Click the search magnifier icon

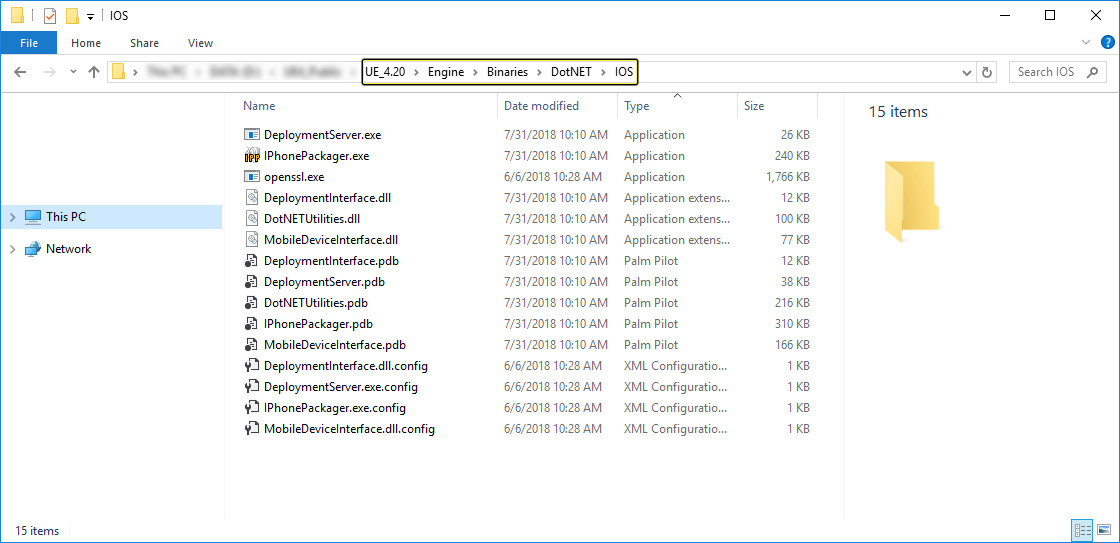click(x=1091, y=72)
